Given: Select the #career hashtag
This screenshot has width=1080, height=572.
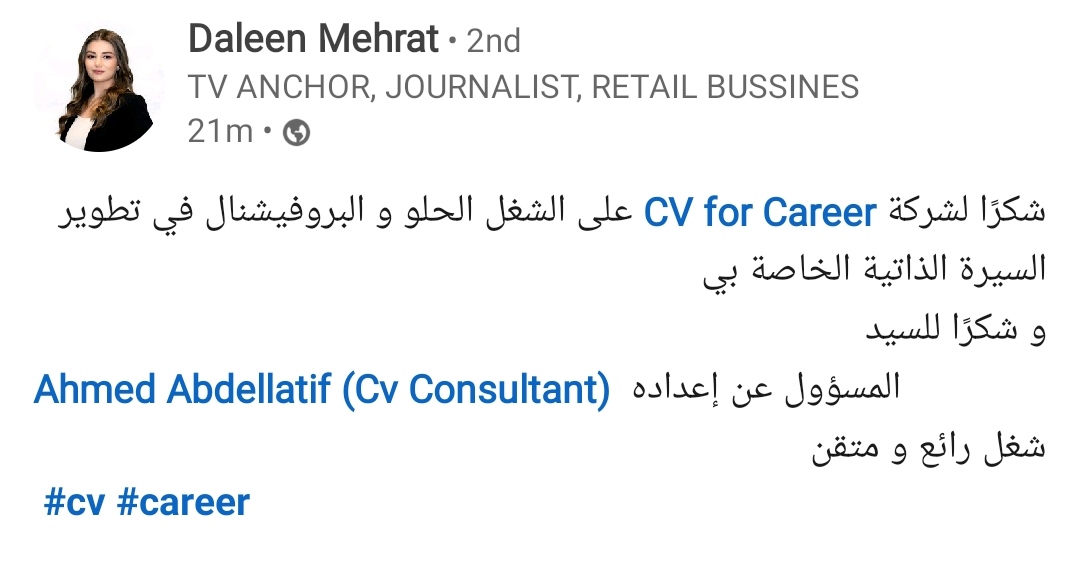Looking at the screenshot, I should click(183, 502).
